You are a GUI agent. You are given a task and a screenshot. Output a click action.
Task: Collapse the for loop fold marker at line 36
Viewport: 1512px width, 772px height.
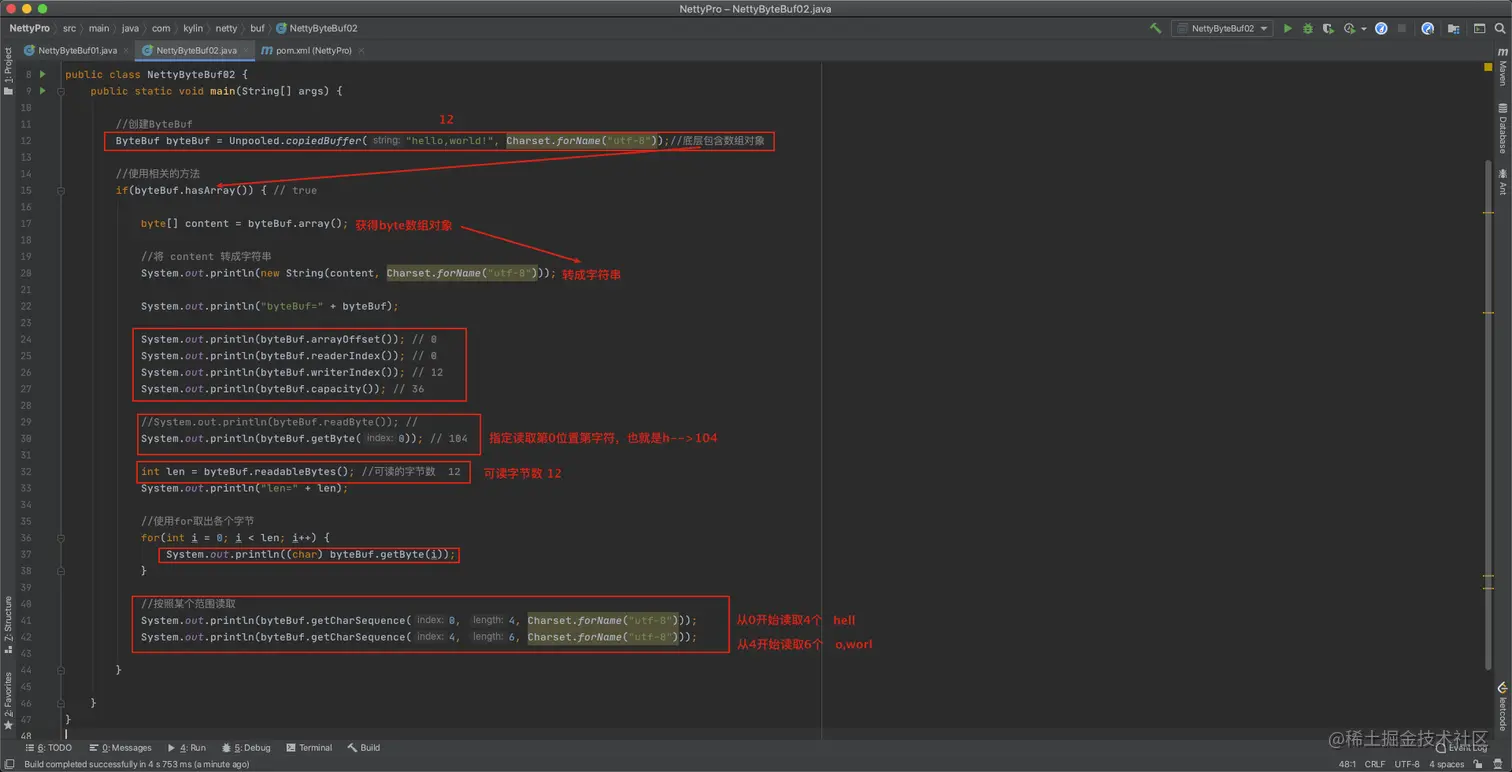click(61, 538)
